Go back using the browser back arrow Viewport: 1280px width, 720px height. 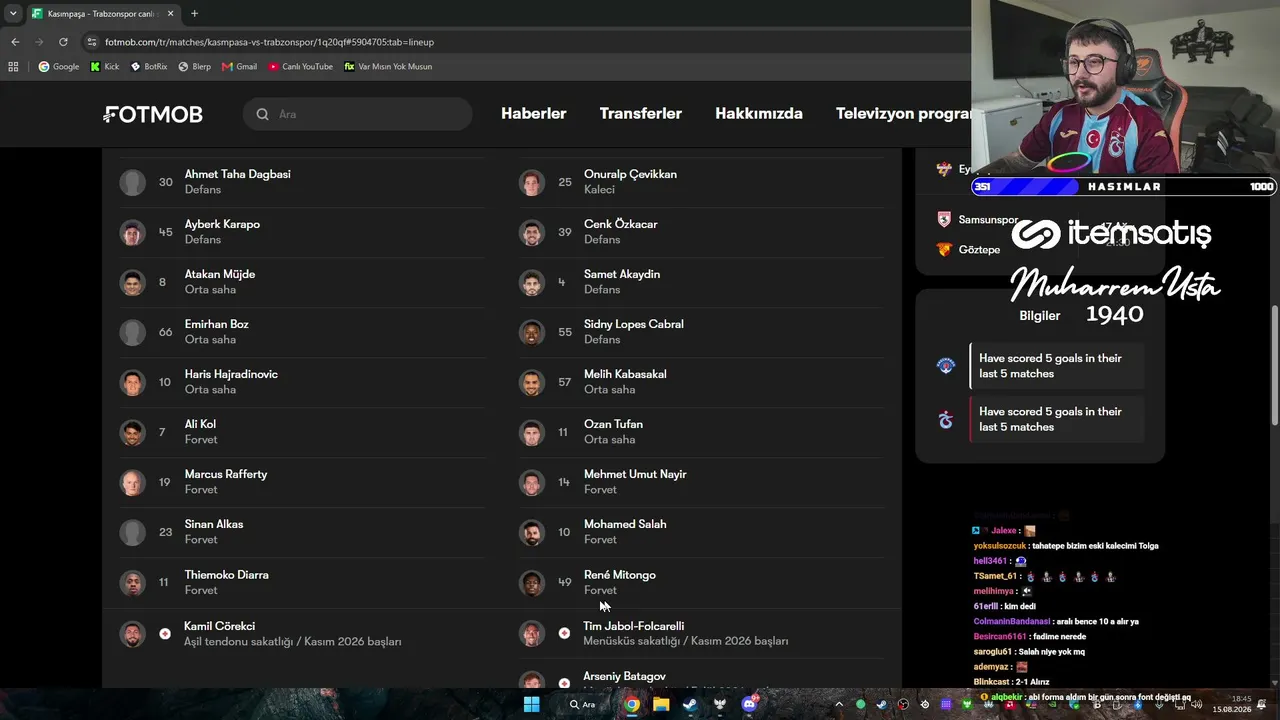pyautogui.click(x=15, y=42)
